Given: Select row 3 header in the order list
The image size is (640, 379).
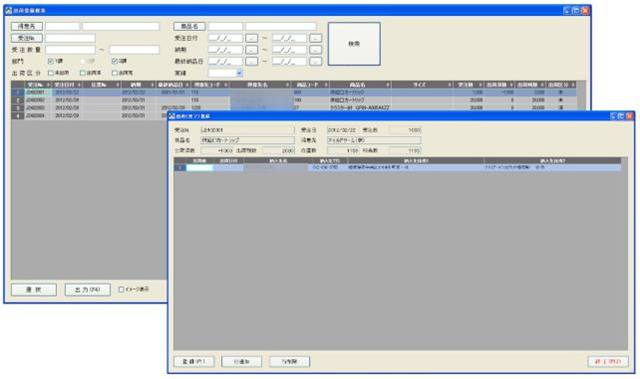Looking at the screenshot, I should pos(18,108).
